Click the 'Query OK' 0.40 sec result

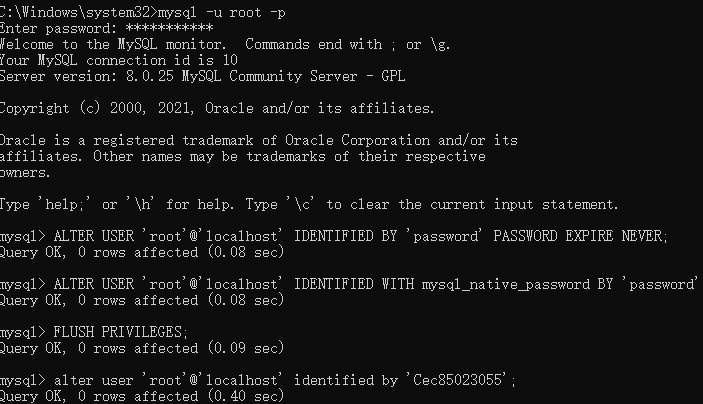[142, 396]
